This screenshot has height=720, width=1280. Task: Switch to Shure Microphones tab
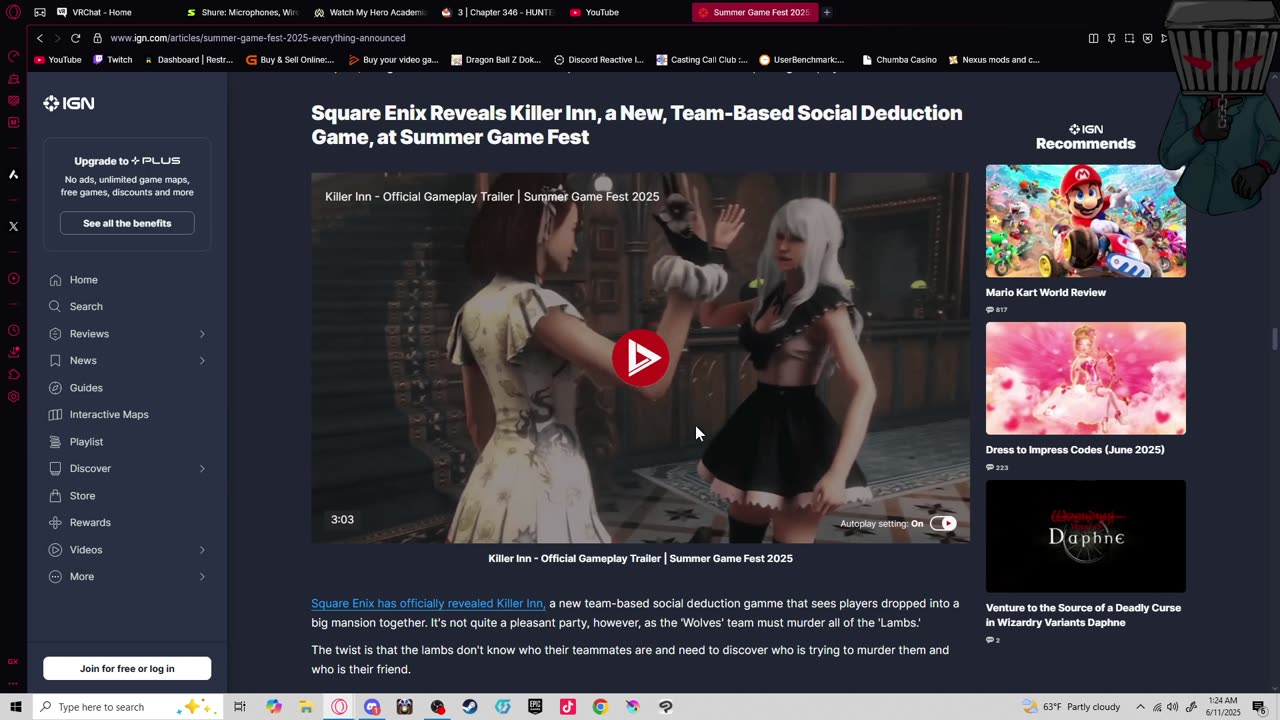[x=245, y=12]
